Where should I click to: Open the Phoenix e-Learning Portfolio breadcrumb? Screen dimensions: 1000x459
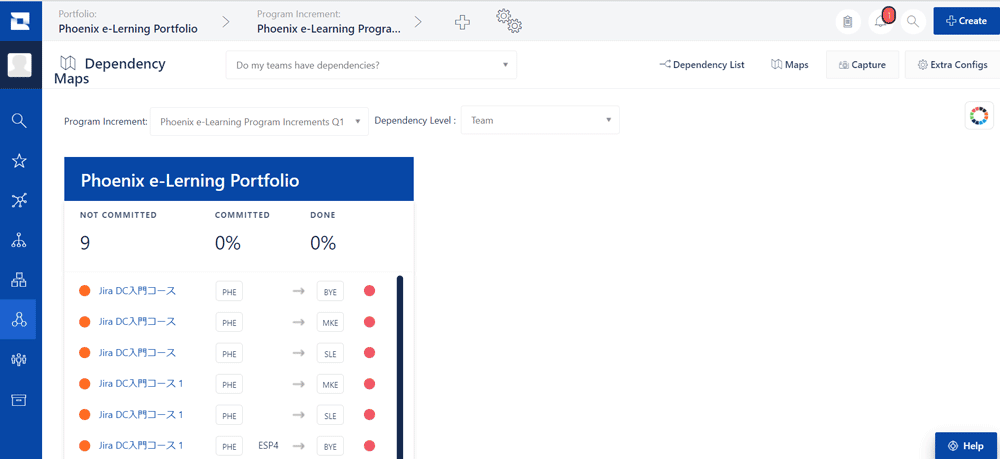pyautogui.click(x=128, y=29)
